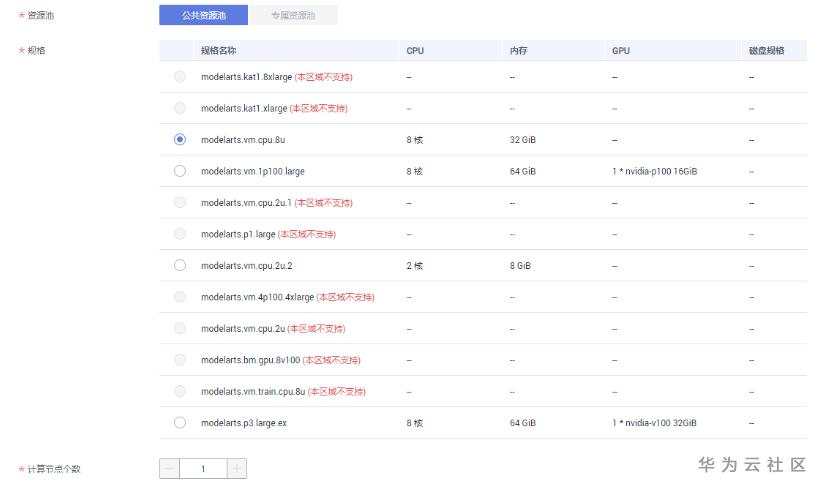Screen dimensions: 819x490
Task: Click the 内存 column header
Action: tap(518, 50)
